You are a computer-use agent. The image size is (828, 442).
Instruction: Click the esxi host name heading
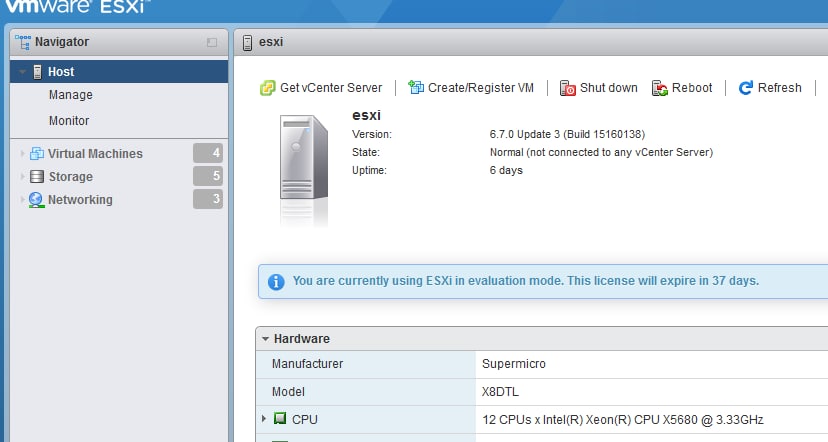pos(366,115)
